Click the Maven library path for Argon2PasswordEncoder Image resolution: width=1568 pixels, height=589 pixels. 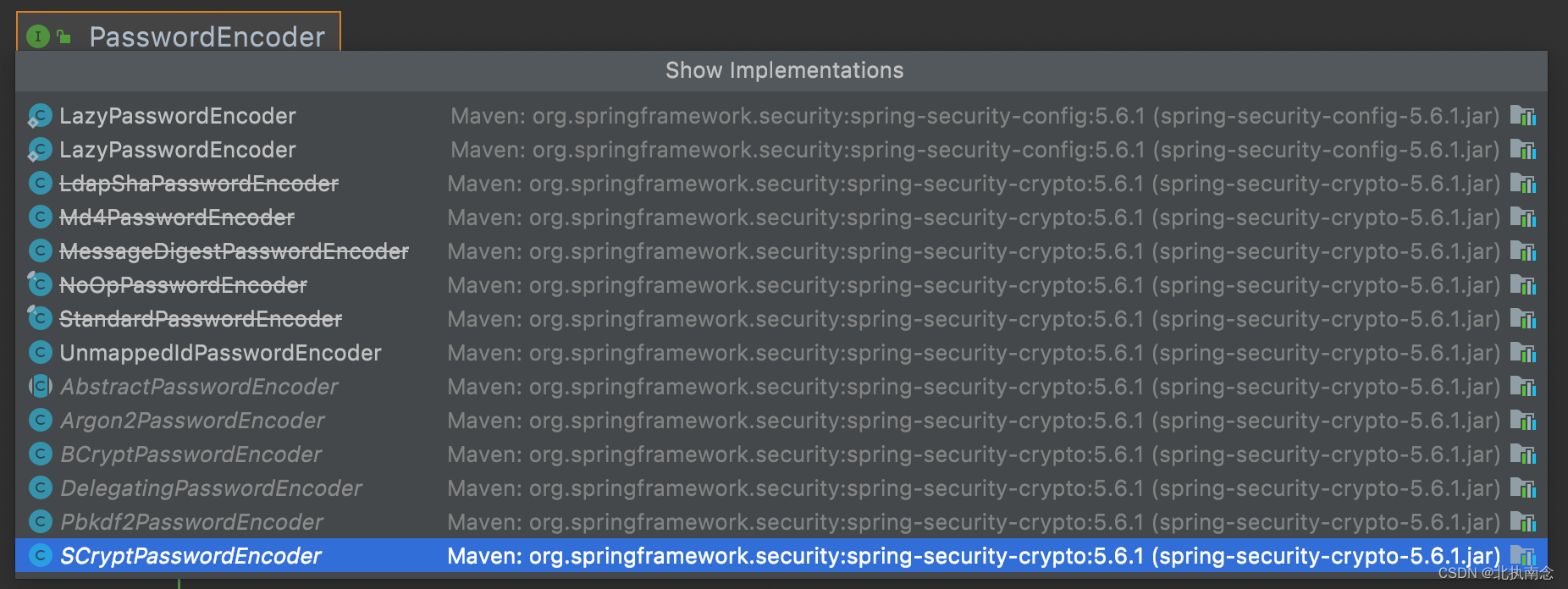pyautogui.click(x=974, y=421)
